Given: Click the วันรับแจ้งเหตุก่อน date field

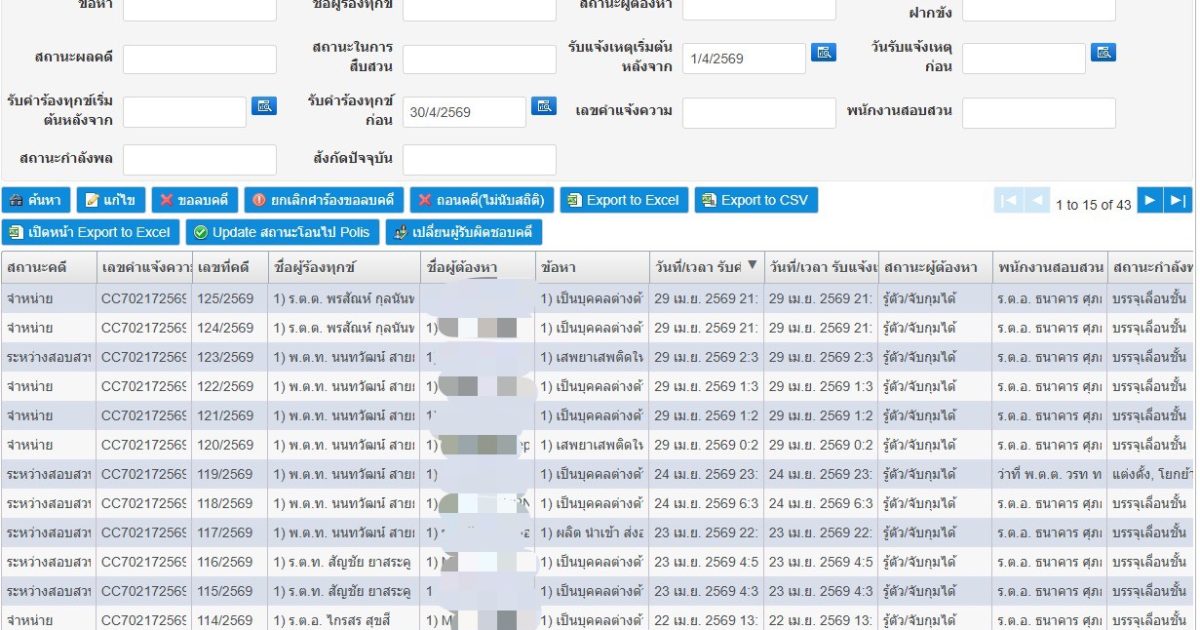Looking at the screenshot, I should coord(1024,59).
